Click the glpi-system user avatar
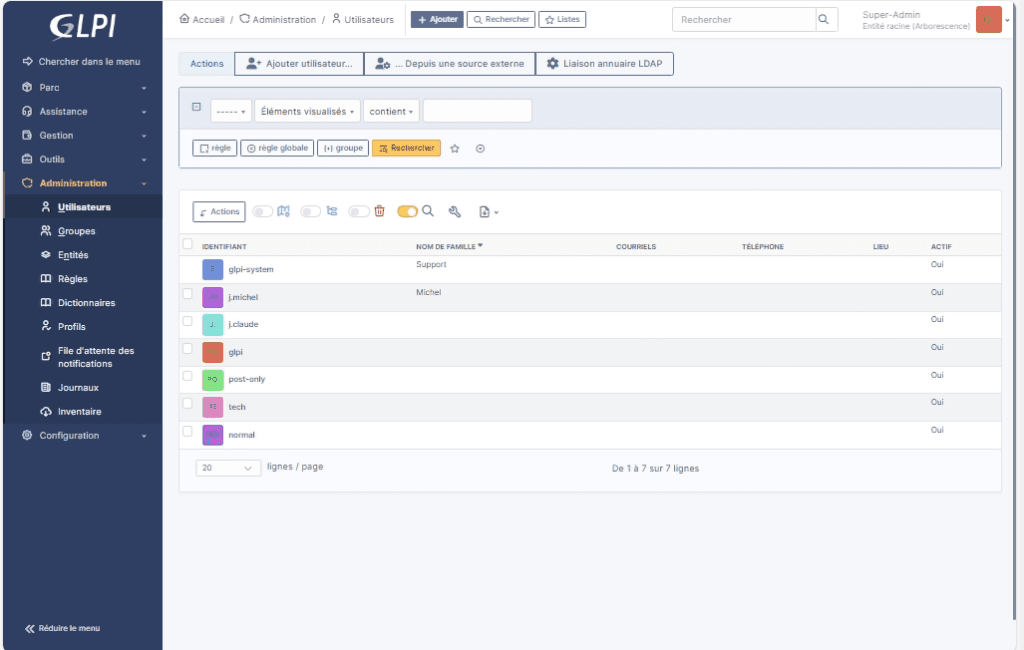The height and width of the screenshot is (650, 1024). click(x=212, y=269)
